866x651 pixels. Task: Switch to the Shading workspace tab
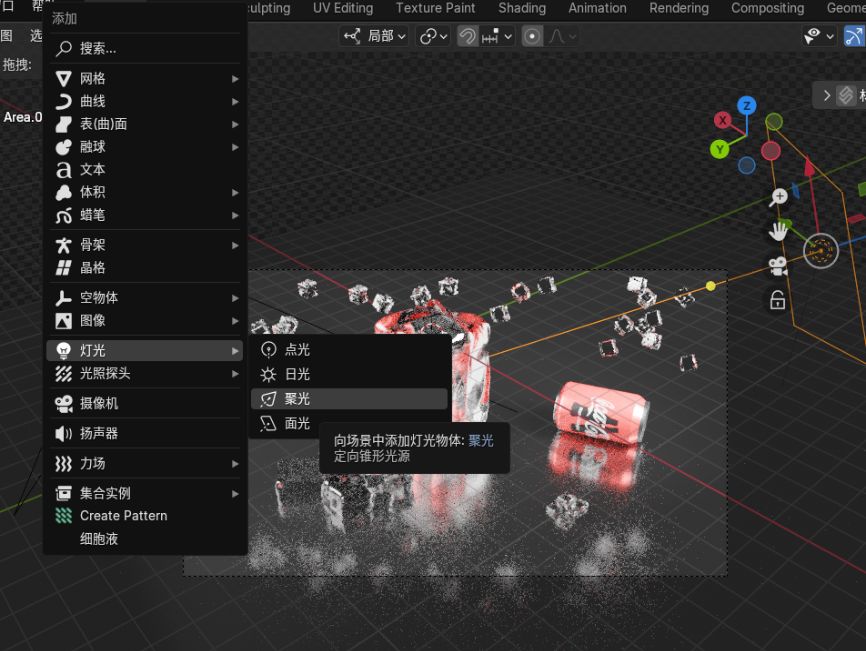tap(522, 8)
